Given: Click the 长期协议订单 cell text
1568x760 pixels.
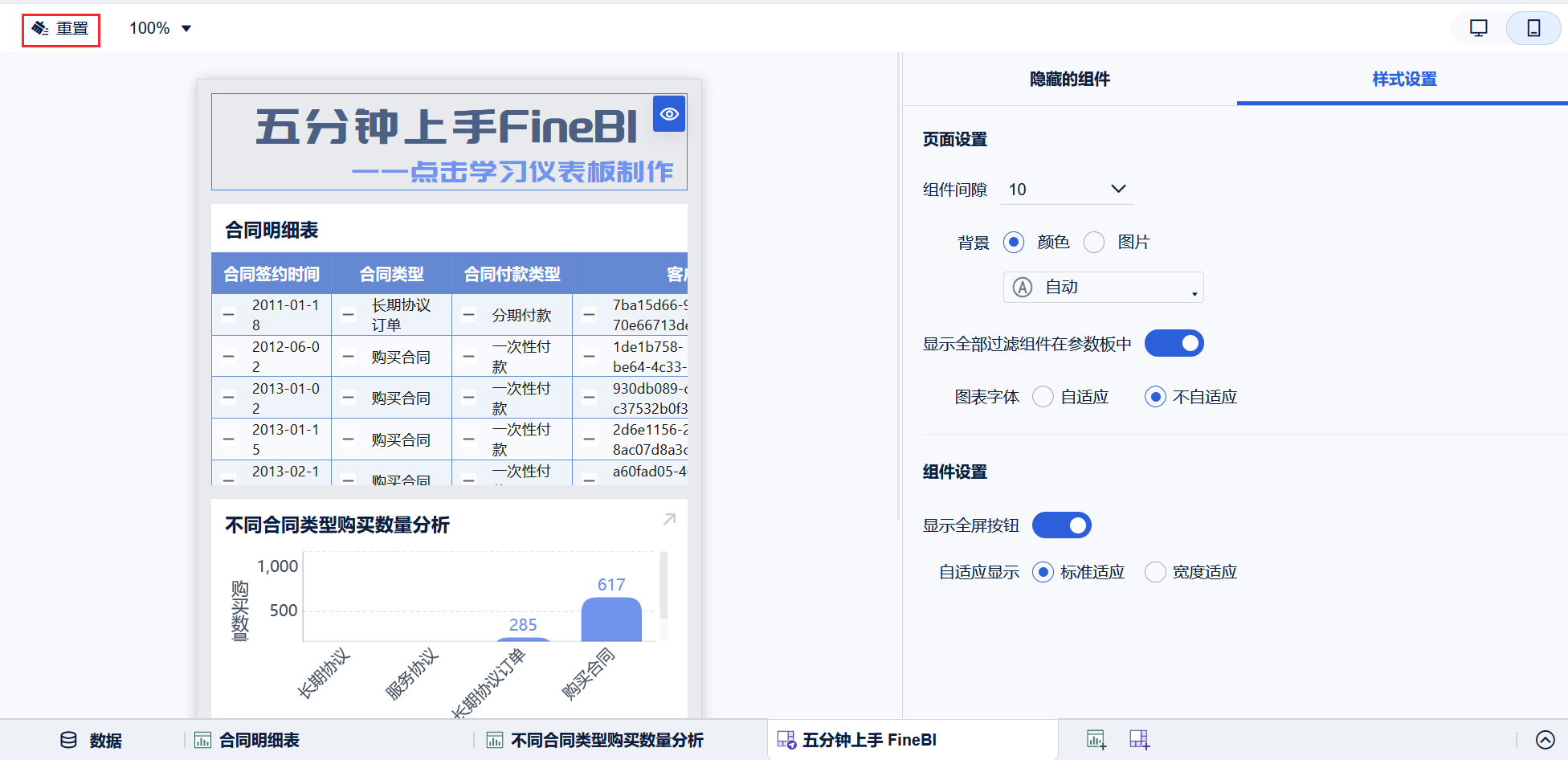Looking at the screenshot, I should 401,315.
